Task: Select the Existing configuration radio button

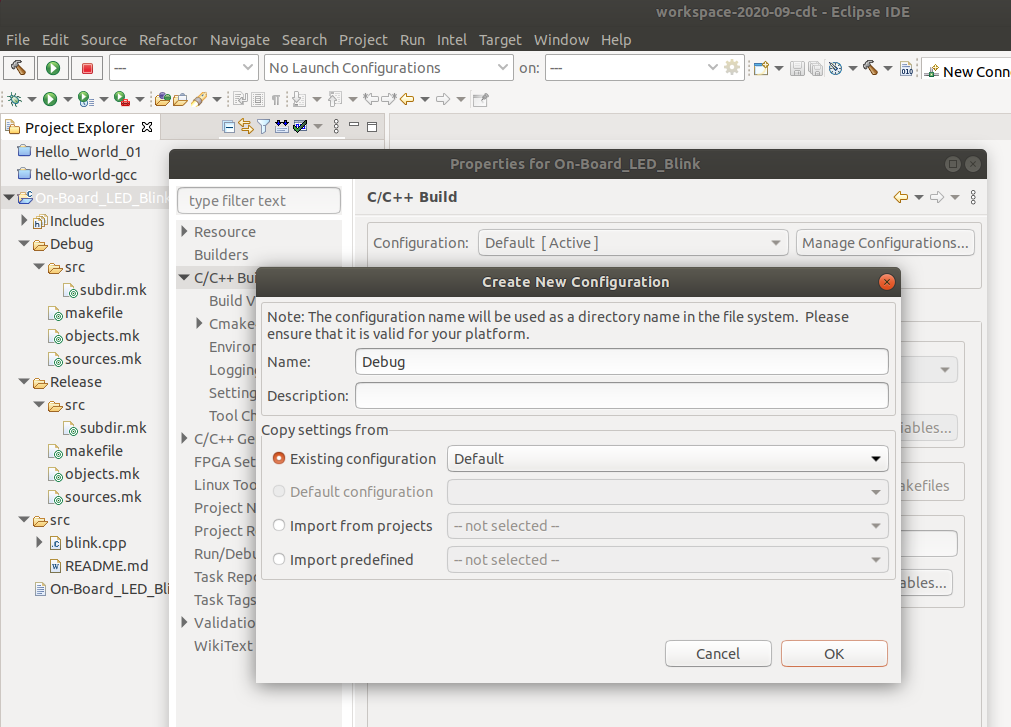Action: point(279,459)
